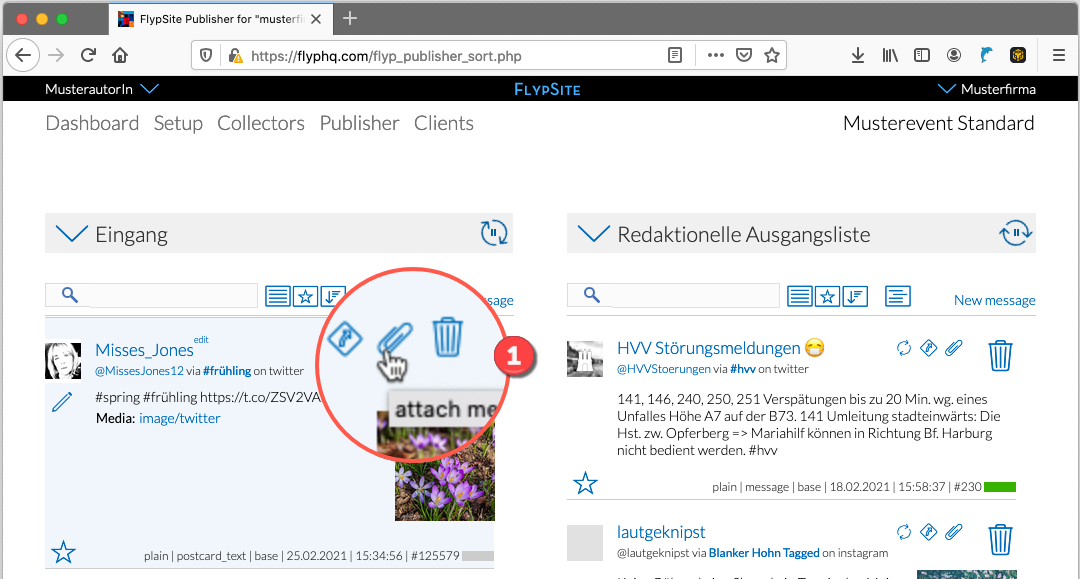Click the Misses_Jones avatar picture
1080x579 pixels.
[63, 361]
